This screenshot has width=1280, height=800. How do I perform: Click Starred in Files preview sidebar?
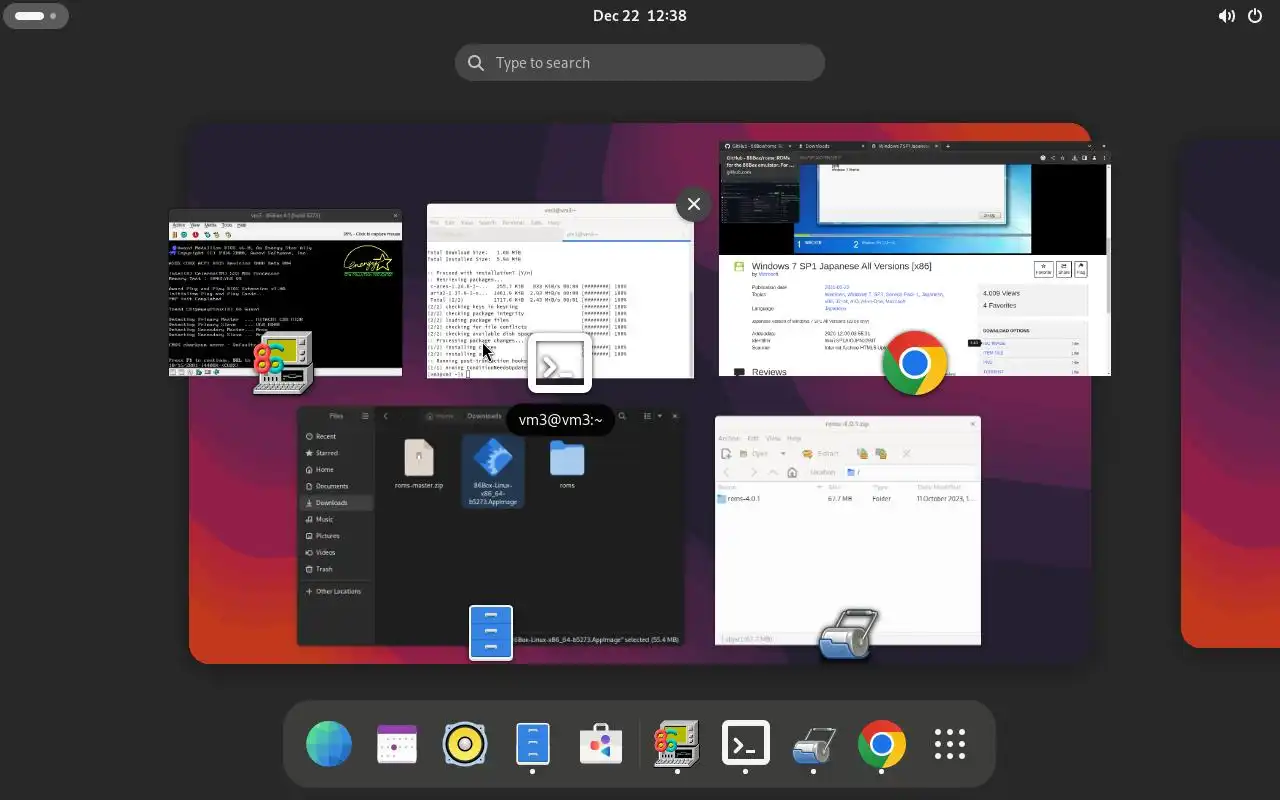point(326,453)
